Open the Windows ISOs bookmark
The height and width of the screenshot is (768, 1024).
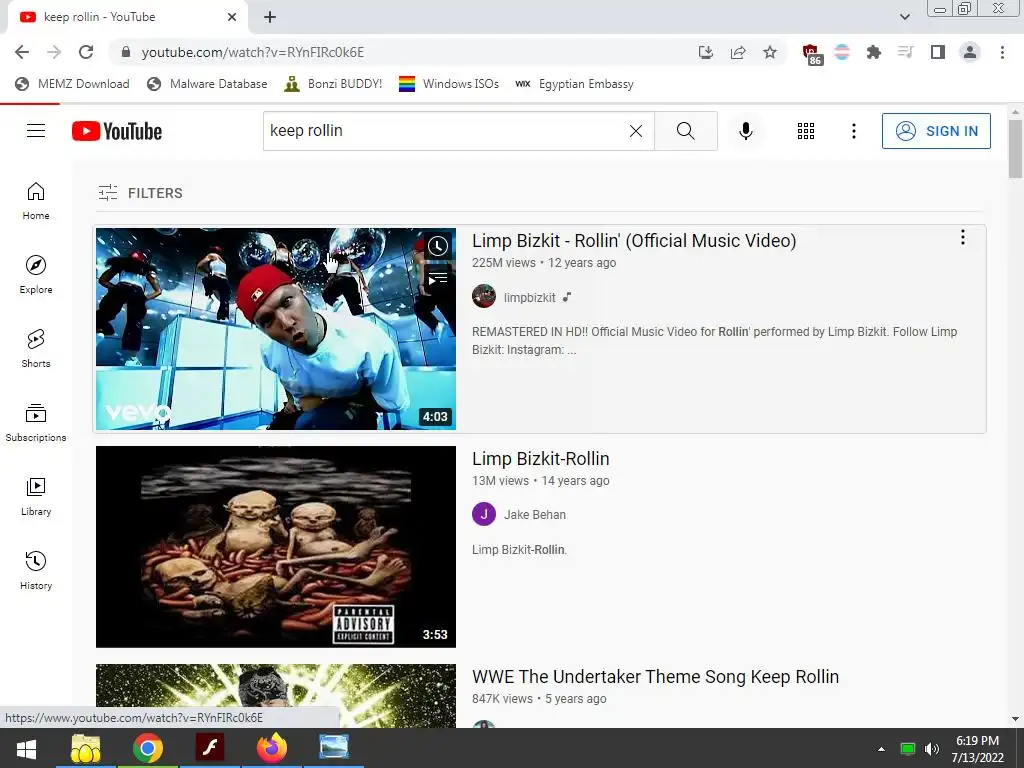[x=449, y=84]
